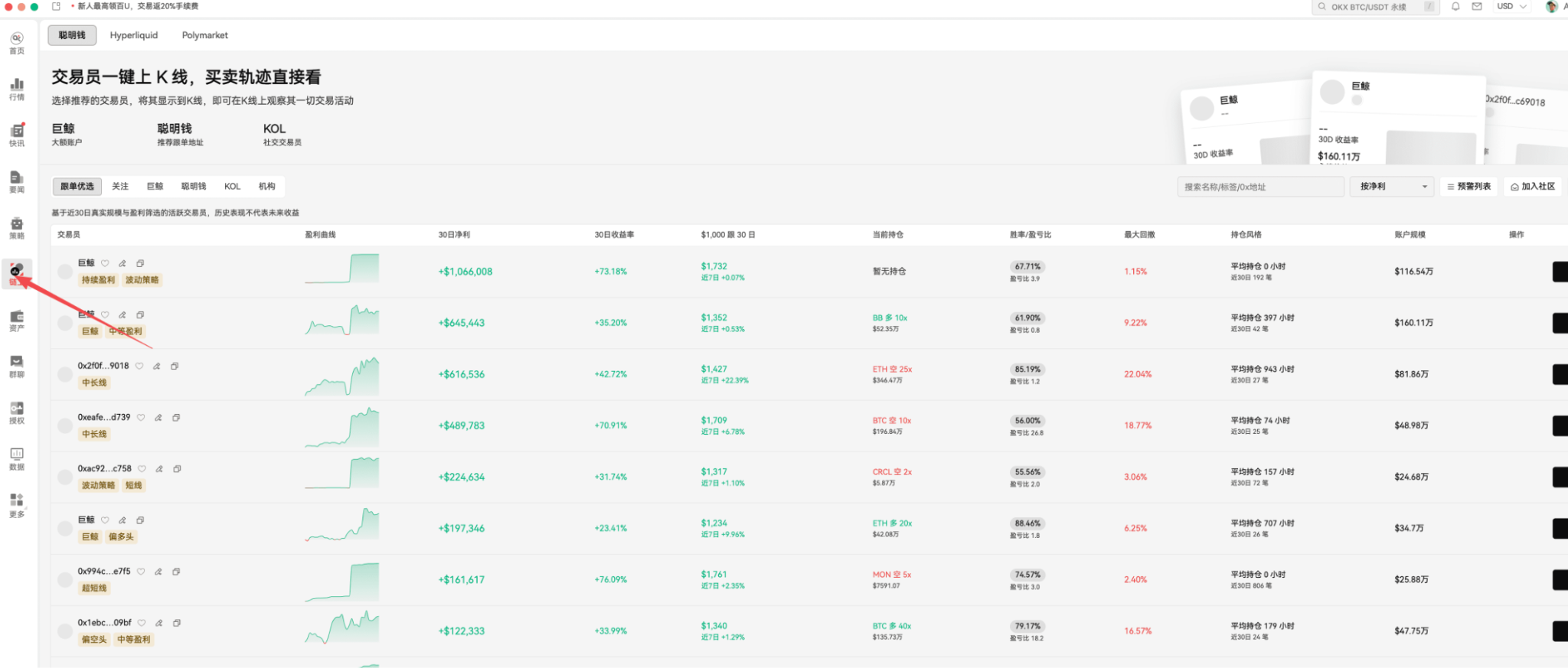The width and height of the screenshot is (1568, 668).
Task: Select the 跟单优选 filter tab
Action: pyautogui.click(x=77, y=186)
